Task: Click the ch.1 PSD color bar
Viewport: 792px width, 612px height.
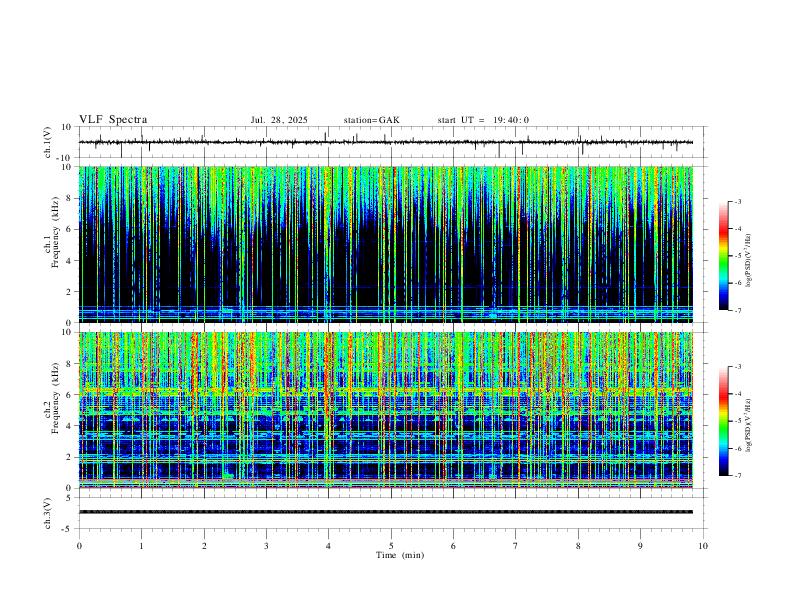Action: coord(724,256)
